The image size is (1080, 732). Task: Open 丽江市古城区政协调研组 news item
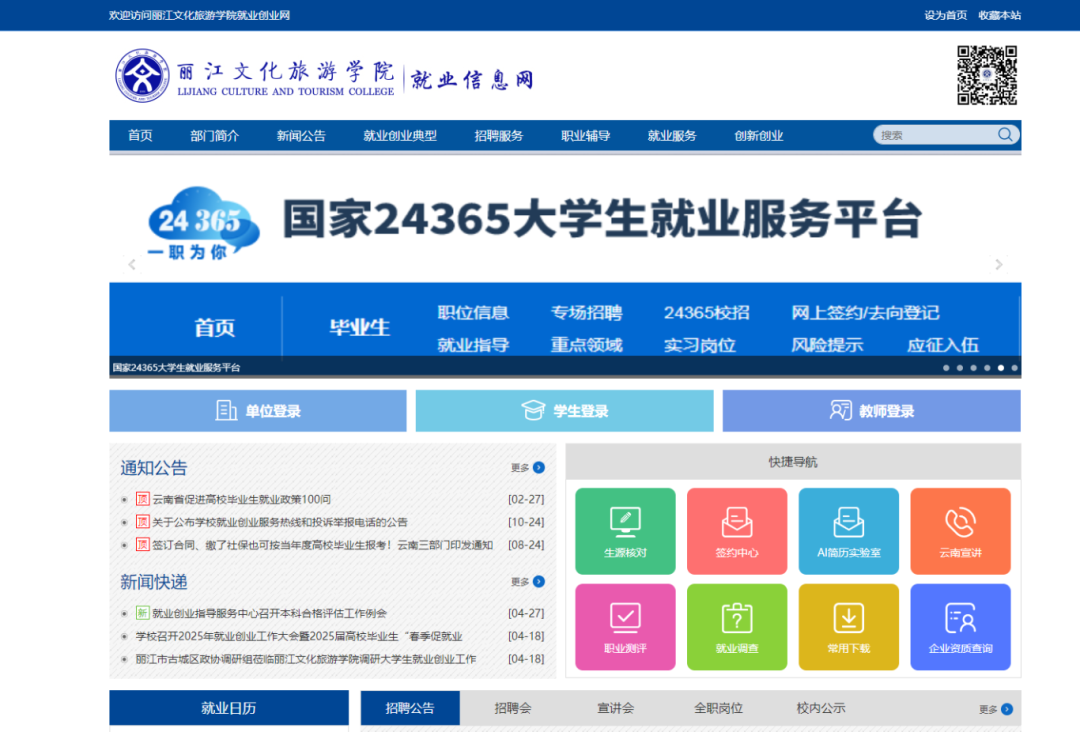click(306, 659)
